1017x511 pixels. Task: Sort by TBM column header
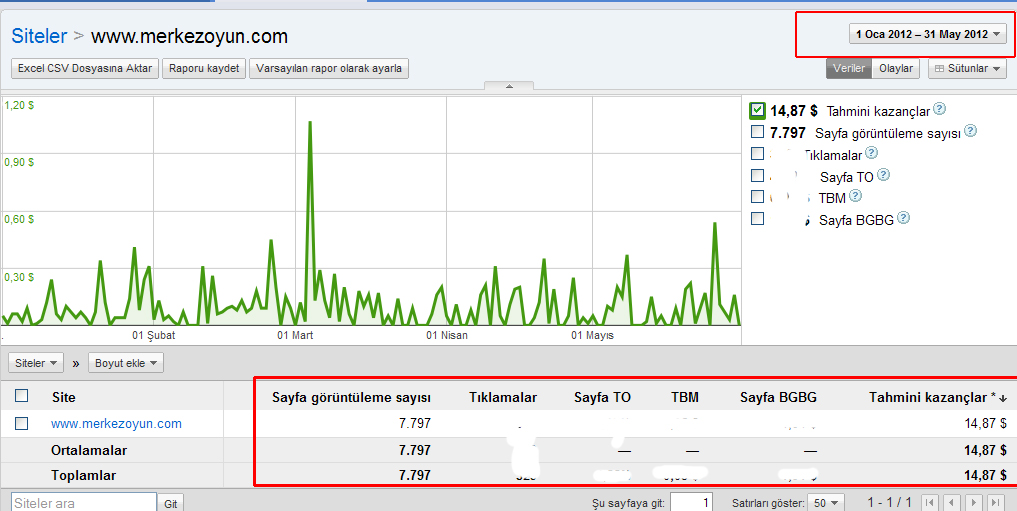685,398
